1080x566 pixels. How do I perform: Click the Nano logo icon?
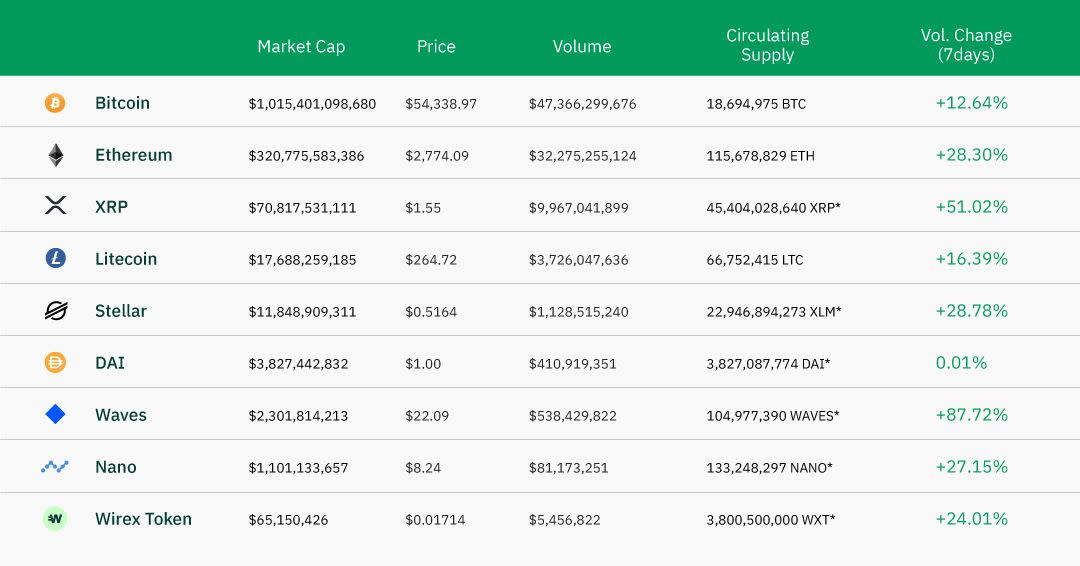[x=55, y=467]
